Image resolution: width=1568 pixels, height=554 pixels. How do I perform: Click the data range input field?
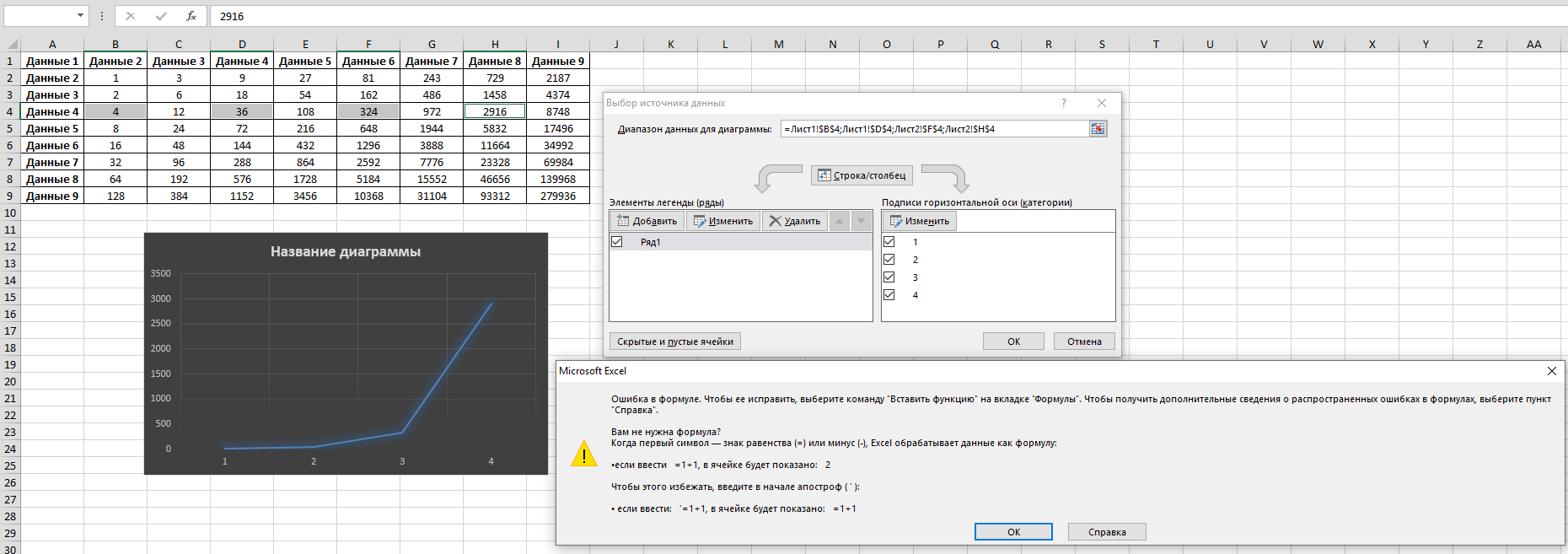(x=935, y=129)
